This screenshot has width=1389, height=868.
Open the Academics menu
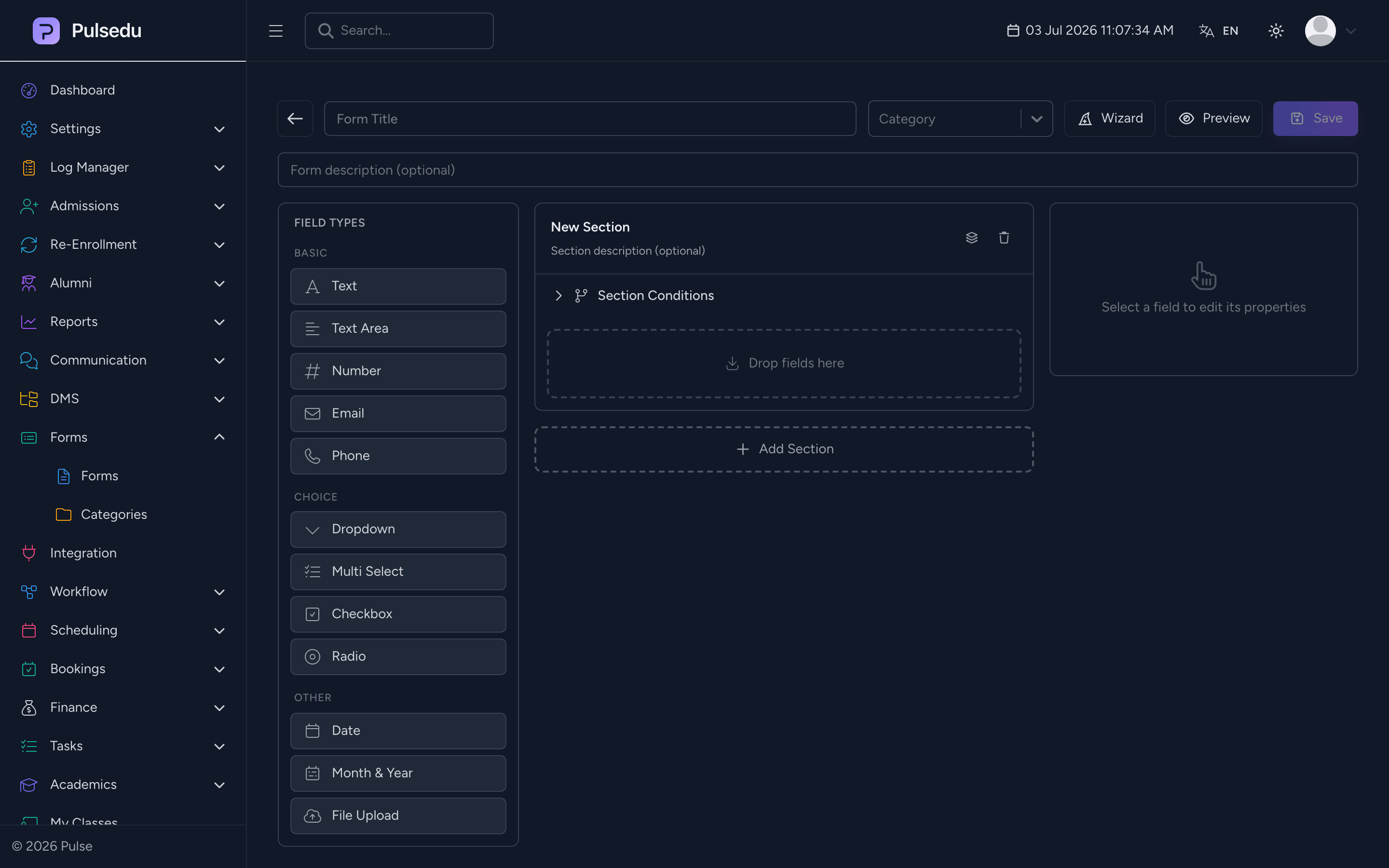[x=123, y=784]
